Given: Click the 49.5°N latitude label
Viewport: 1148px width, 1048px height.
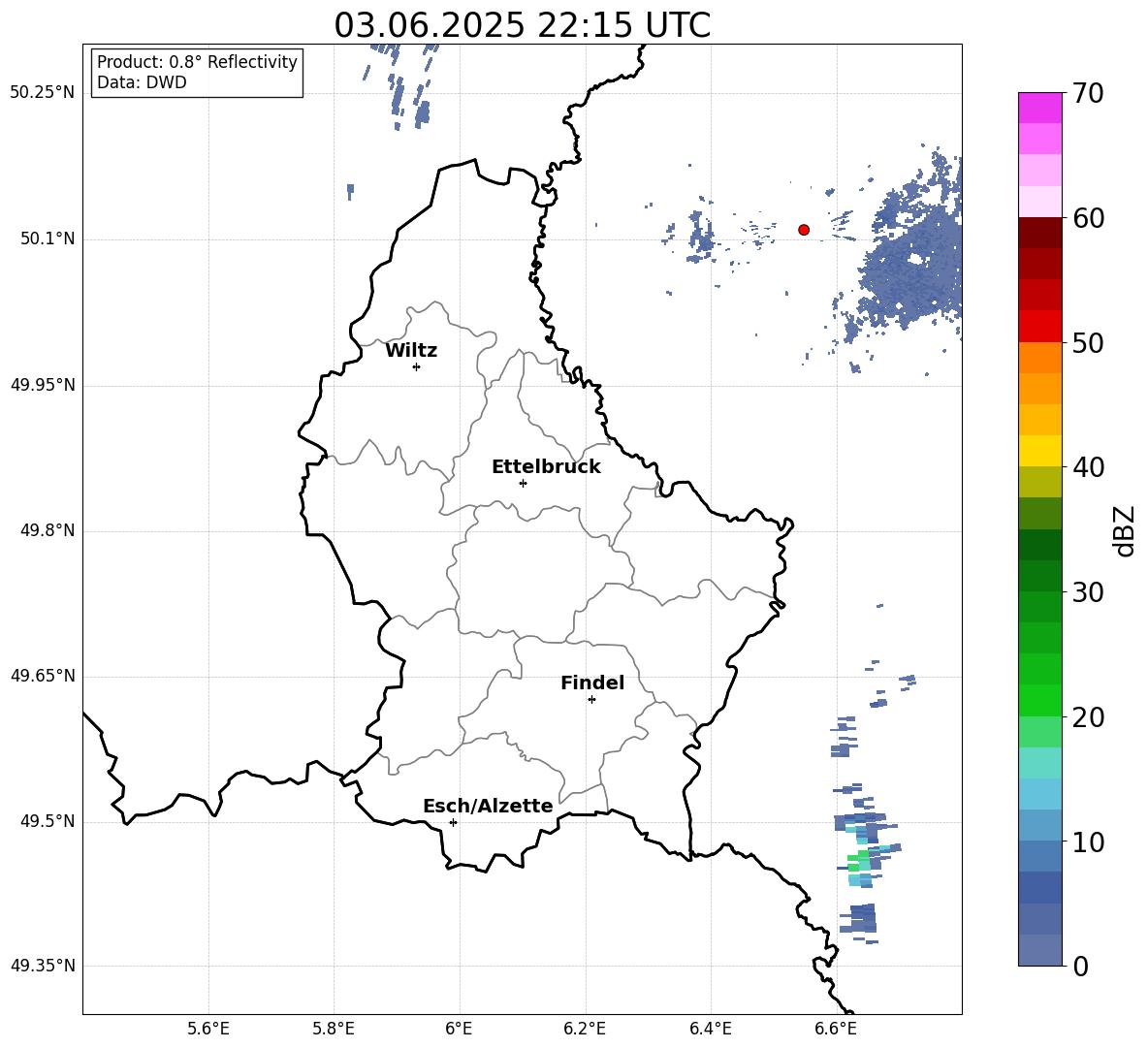Looking at the screenshot, I should point(48,821).
